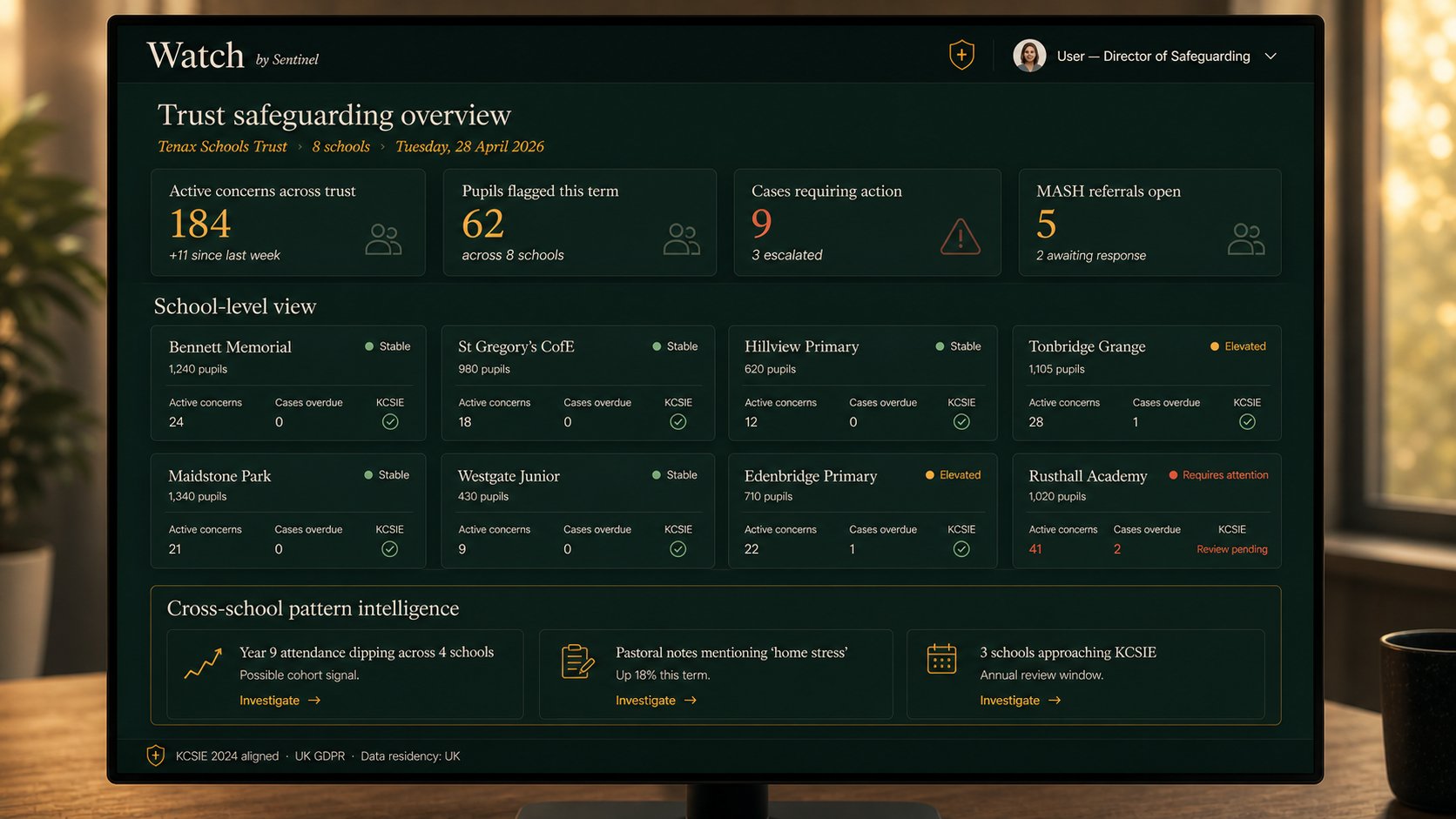The width and height of the screenshot is (1456, 819).
Task: Click Rusthall Academy 'Review pending' label
Action: [1231, 549]
